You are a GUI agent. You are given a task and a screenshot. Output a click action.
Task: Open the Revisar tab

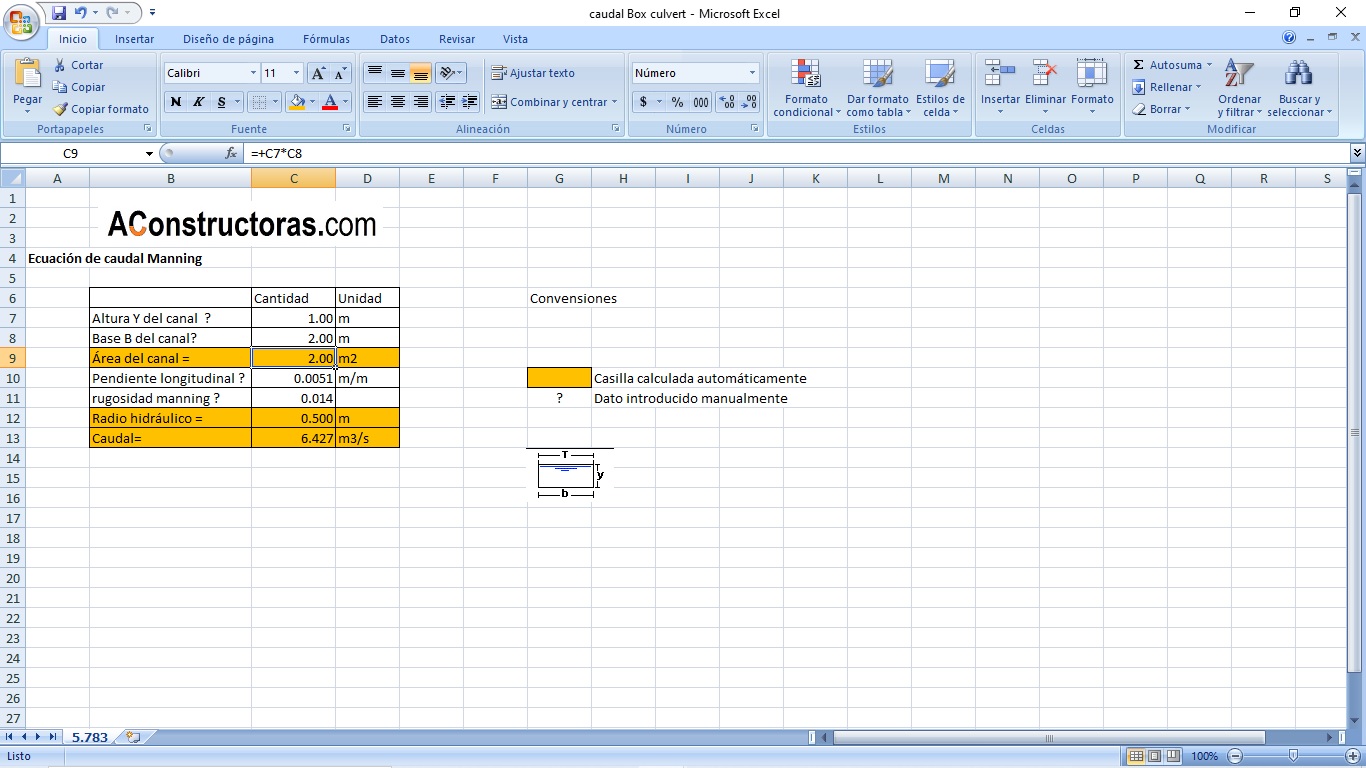coord(457,39)
